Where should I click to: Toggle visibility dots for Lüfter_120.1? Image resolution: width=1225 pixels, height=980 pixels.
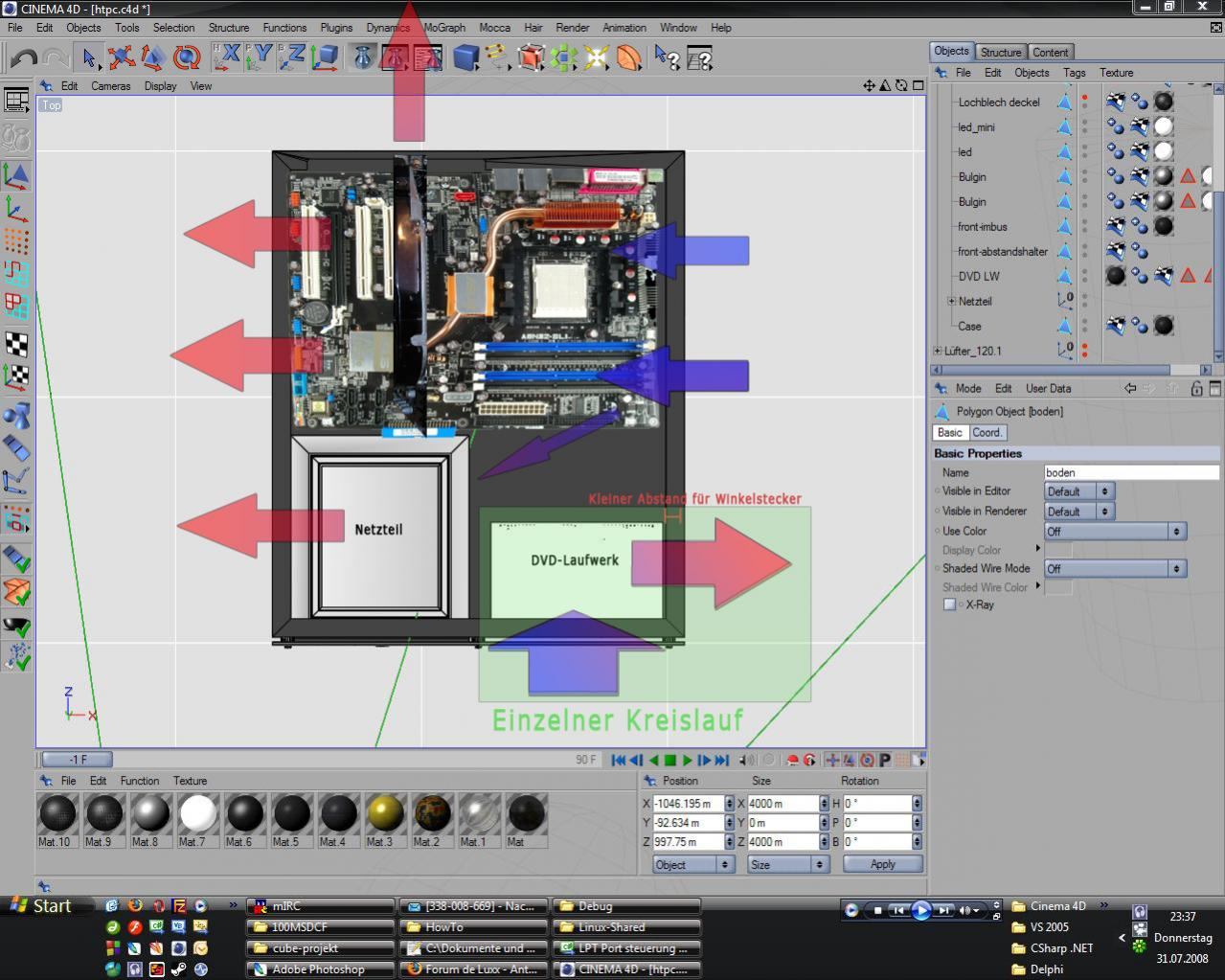(x=1084, y=351)
